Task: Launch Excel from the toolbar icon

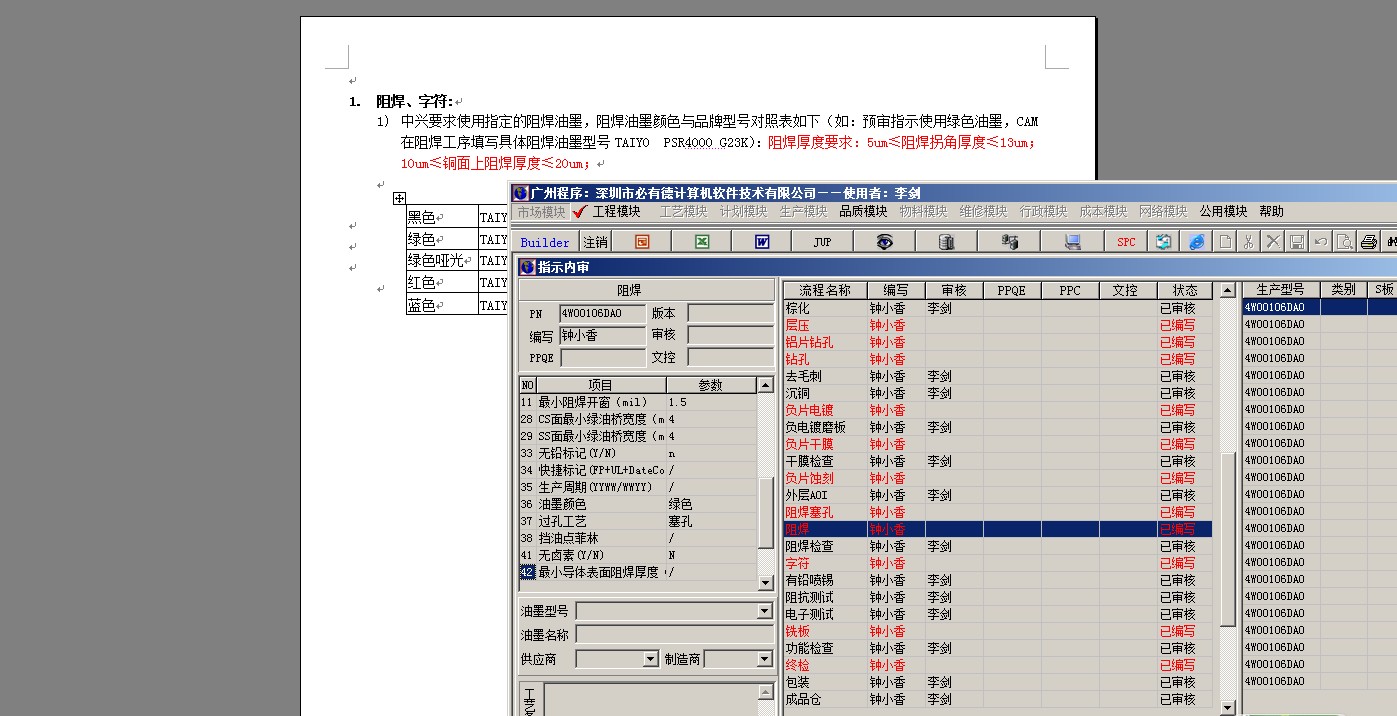Action: pyautogui.click(x=702, y=242)
